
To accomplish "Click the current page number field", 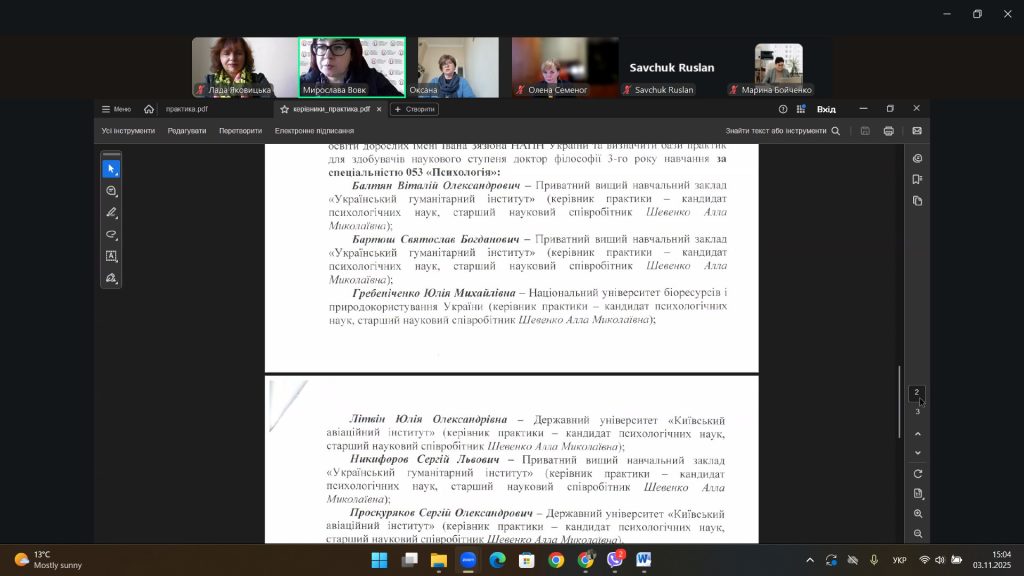I will 917,393.
